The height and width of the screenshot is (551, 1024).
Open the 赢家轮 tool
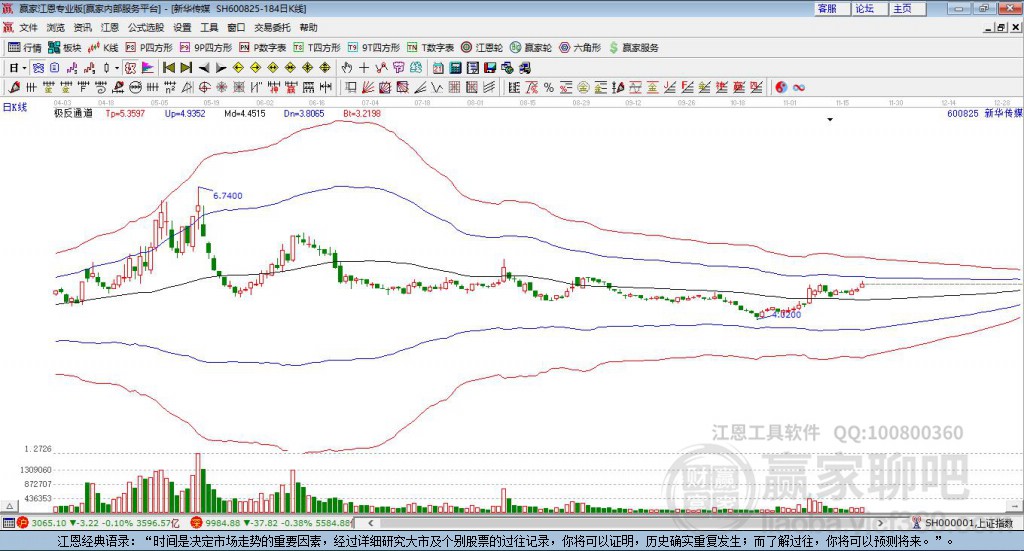(x=531, y=48)
